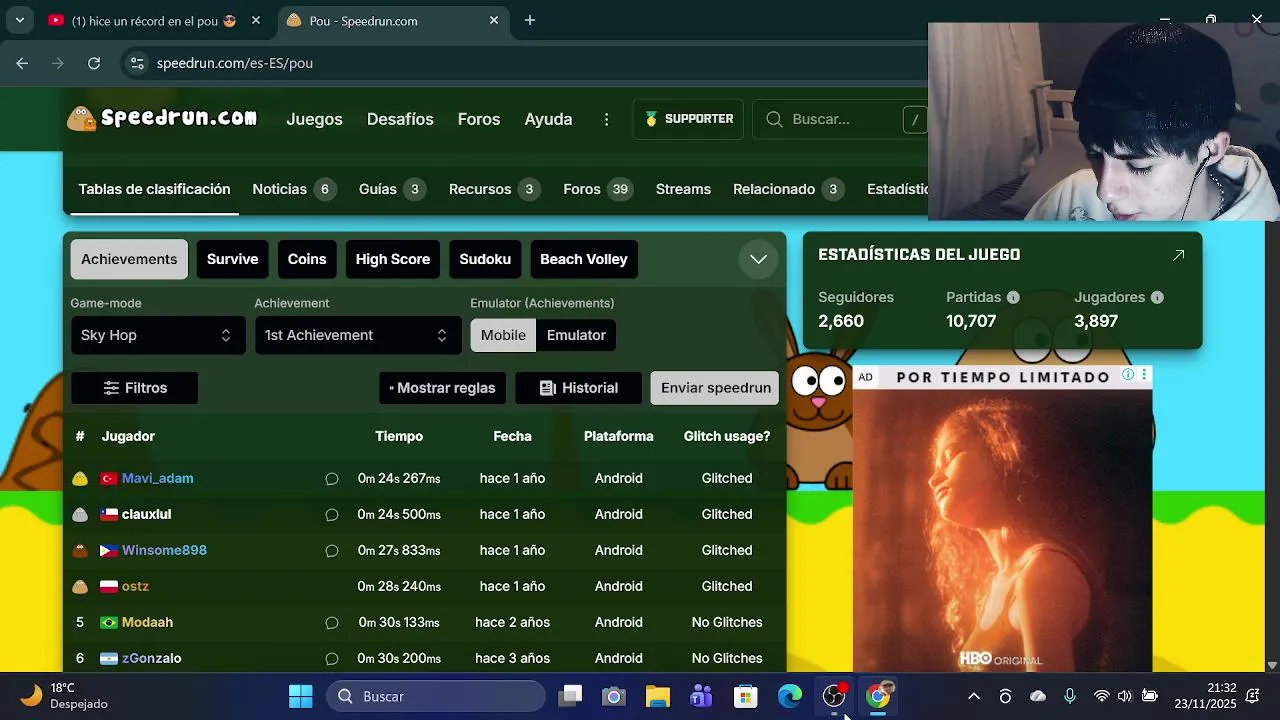Open the Game-mode Sky Hop dropdown
This screenshot has height=720, width=1280.
click(157, 335)
